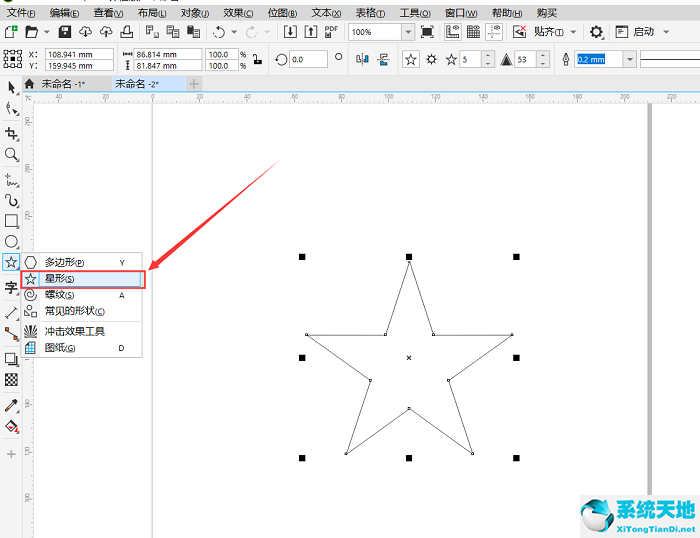Open the Options gear icon
Screen dimensions: 700x538
[x=596, y=33]
